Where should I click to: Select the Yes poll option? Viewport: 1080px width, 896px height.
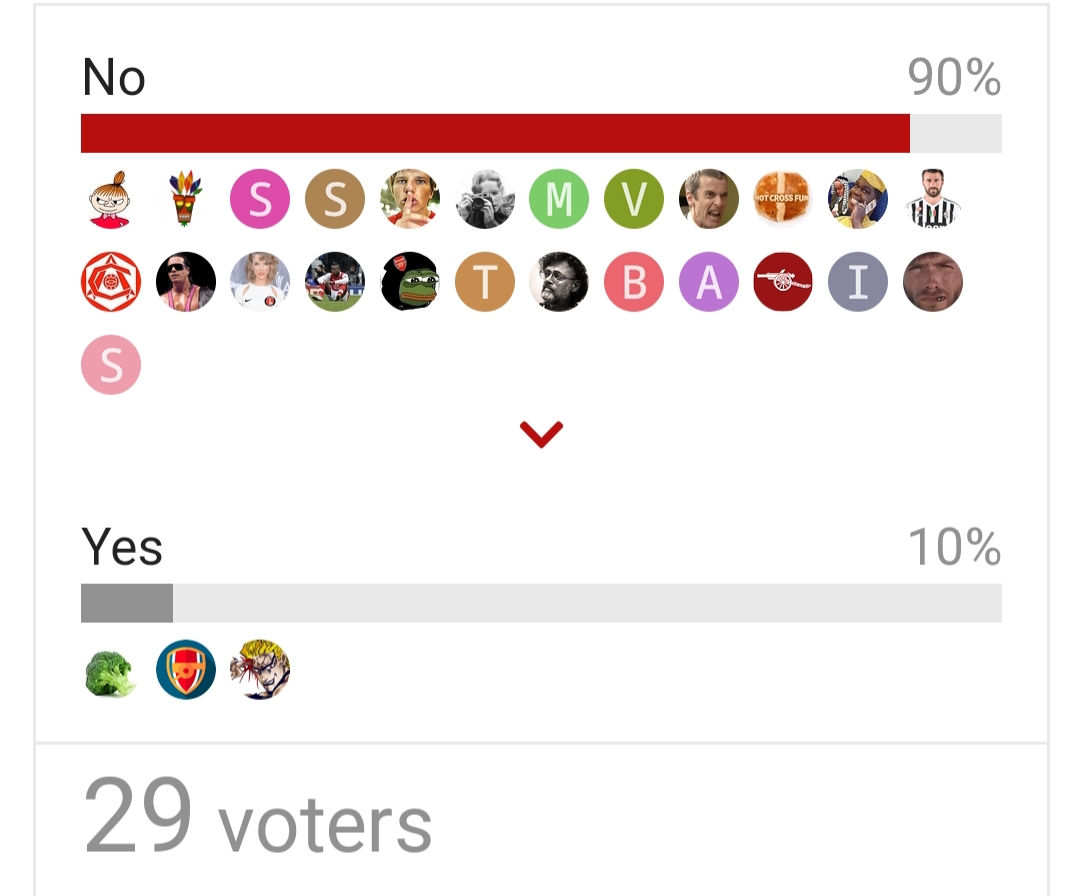pos(122,547)
